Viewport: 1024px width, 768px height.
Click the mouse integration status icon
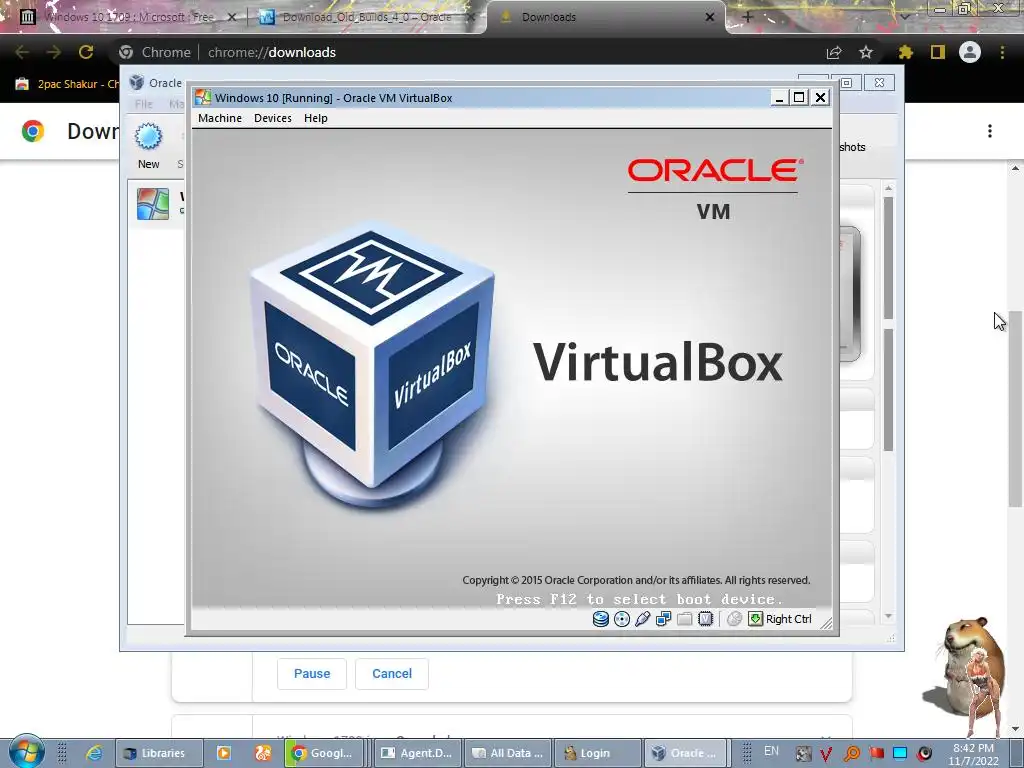point(734,618)
